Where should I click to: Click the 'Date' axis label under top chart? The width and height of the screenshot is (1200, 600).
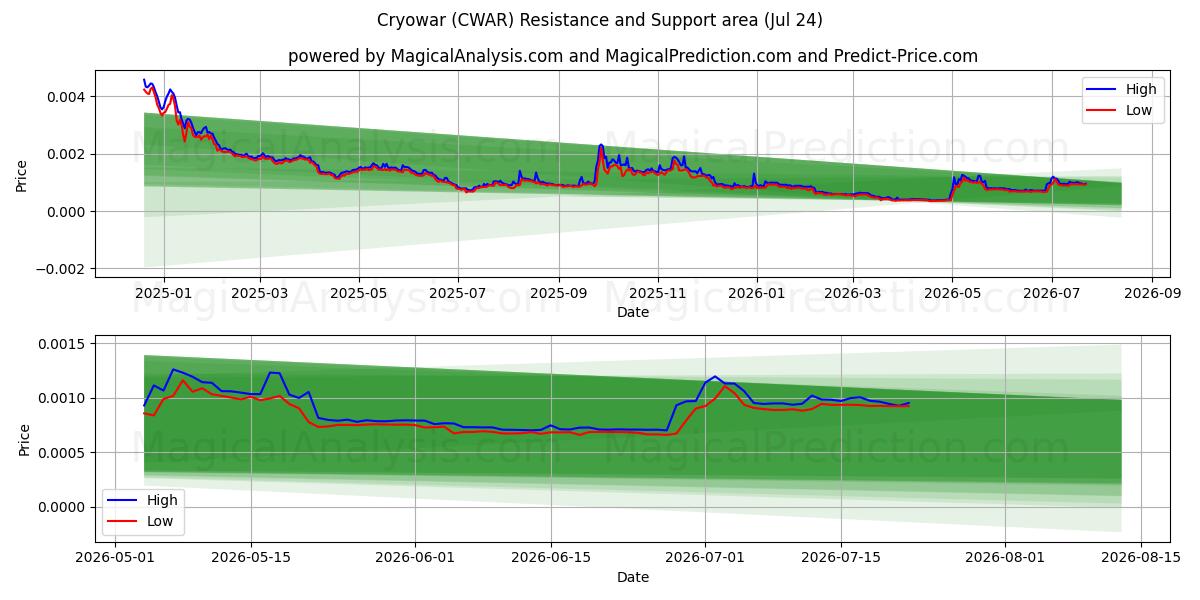(x=633, y=312)
